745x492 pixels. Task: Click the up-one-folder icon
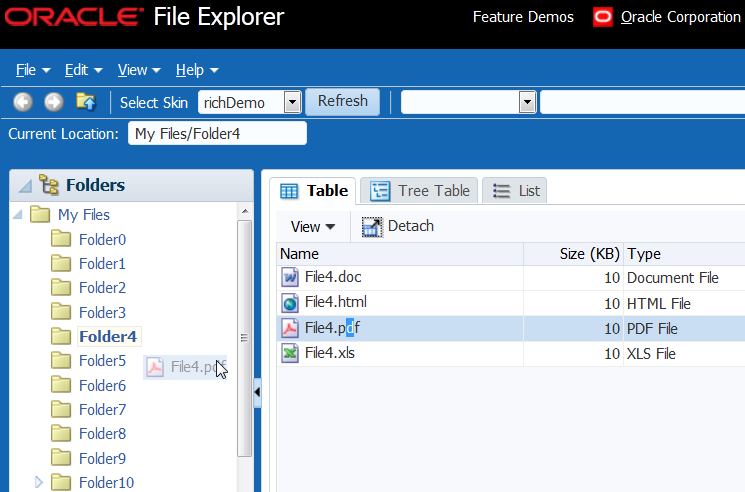pos(86,102)
